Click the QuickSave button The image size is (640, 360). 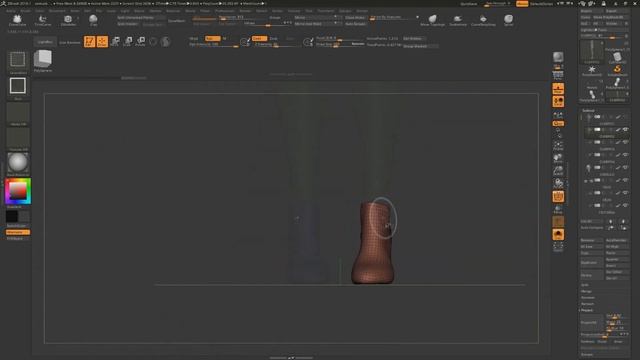[x=469, y=4]
